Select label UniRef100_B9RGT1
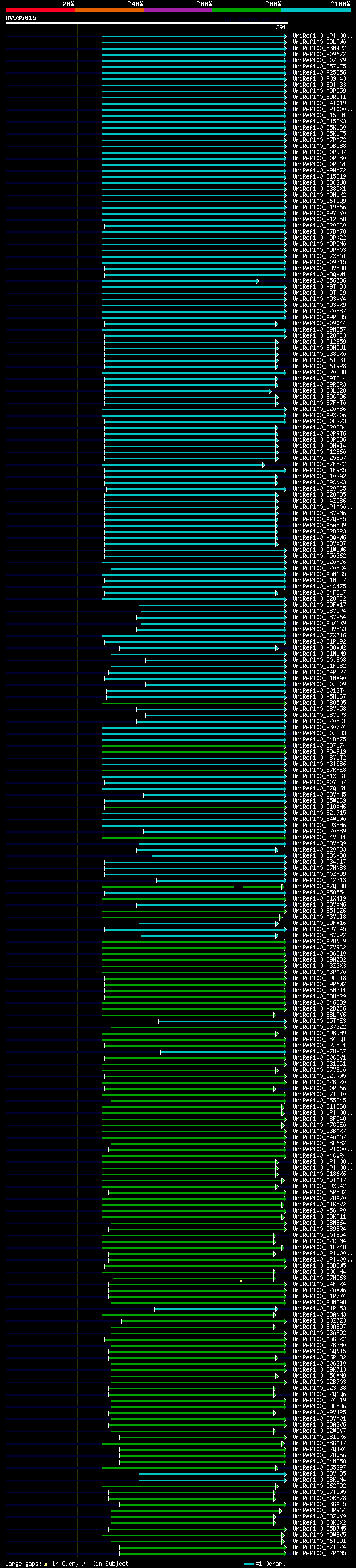 pyautogui.click(x=319, y=97)
